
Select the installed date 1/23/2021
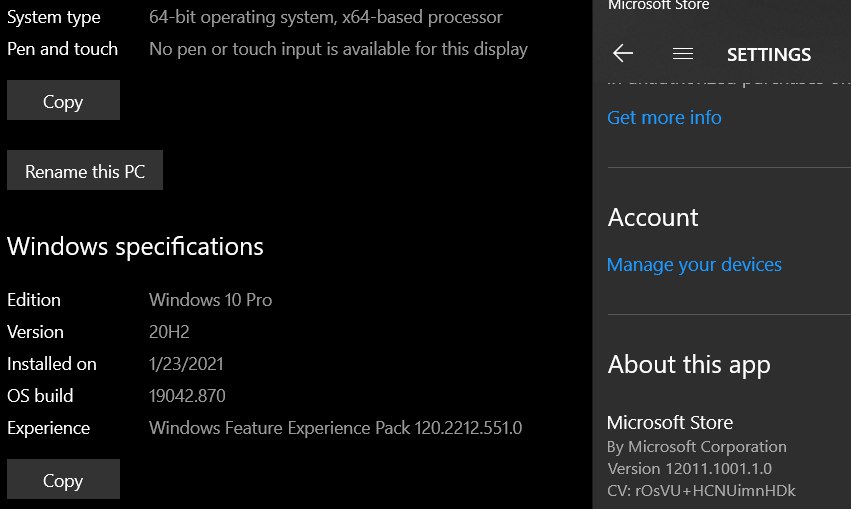coord(186,364)
